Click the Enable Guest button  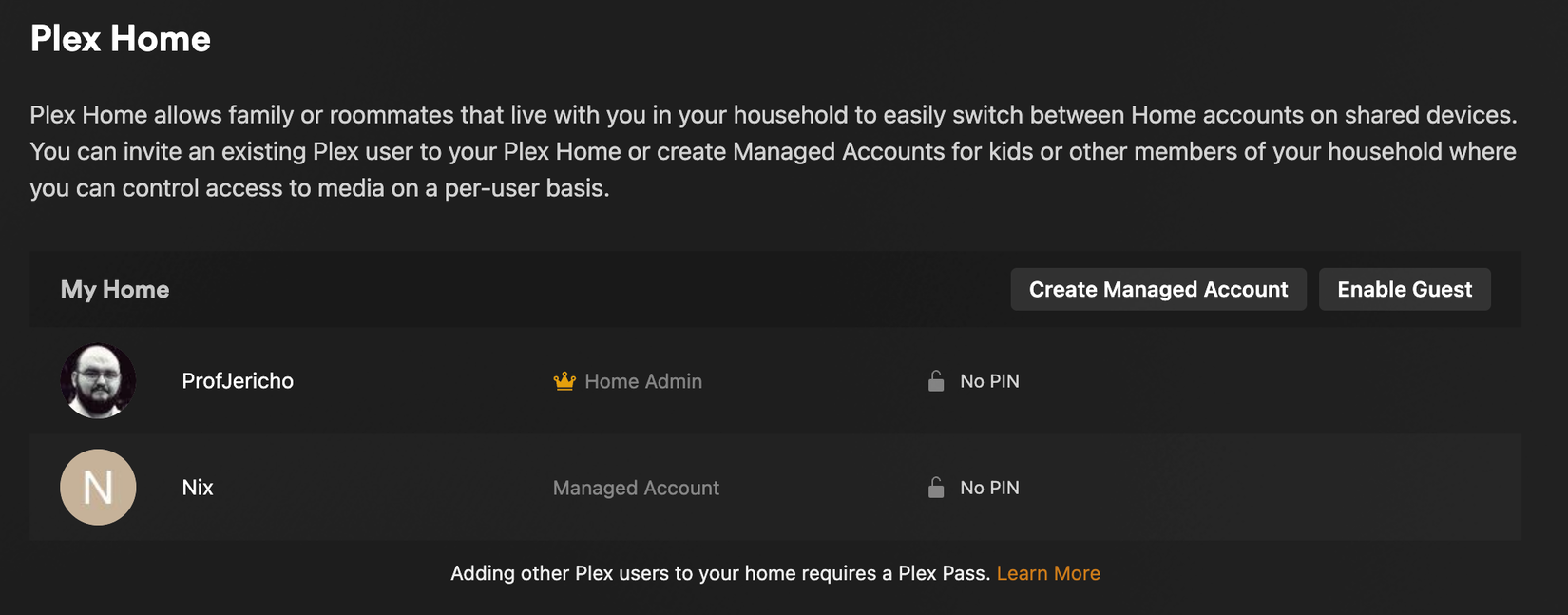[1405, 289]
